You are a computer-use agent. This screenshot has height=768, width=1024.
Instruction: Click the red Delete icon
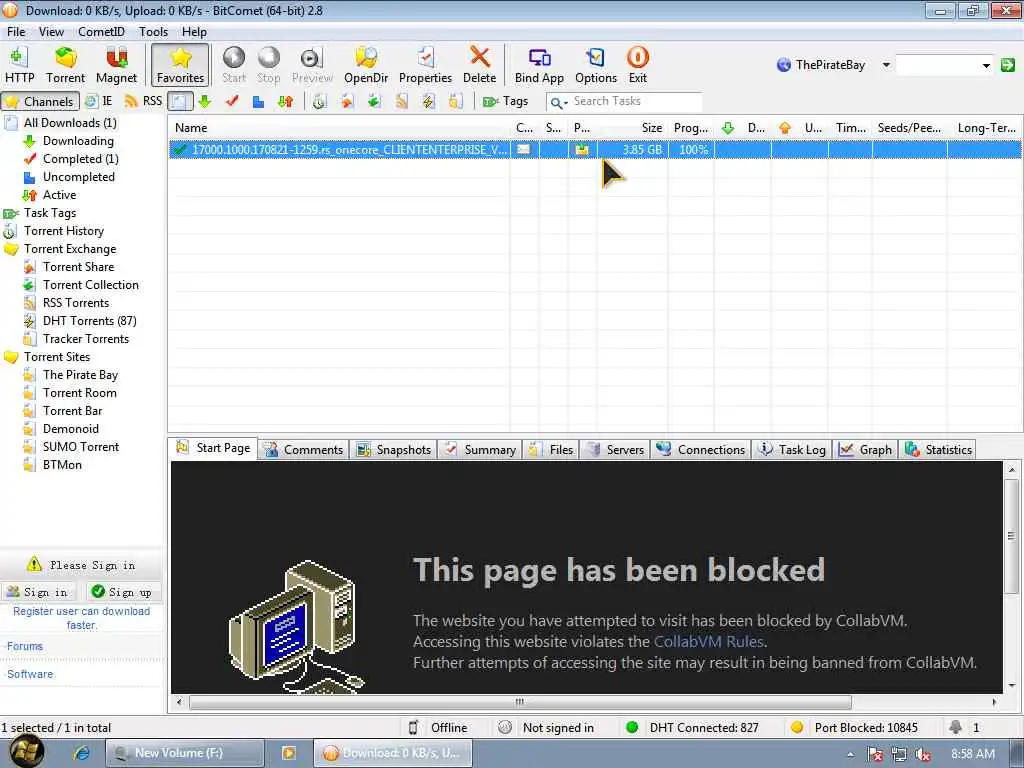coord(479,65)
